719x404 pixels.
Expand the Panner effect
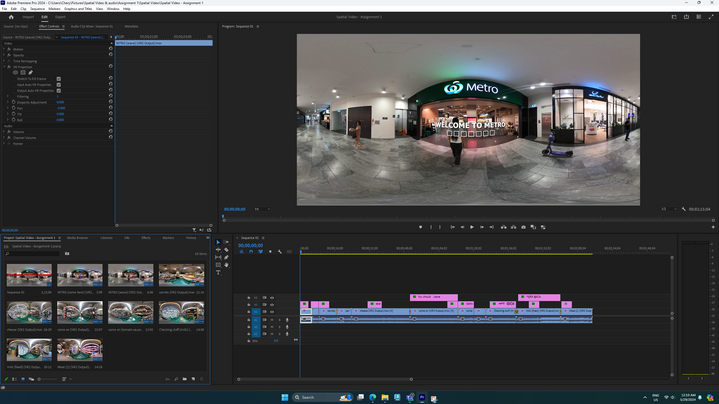tap(4, 144)
